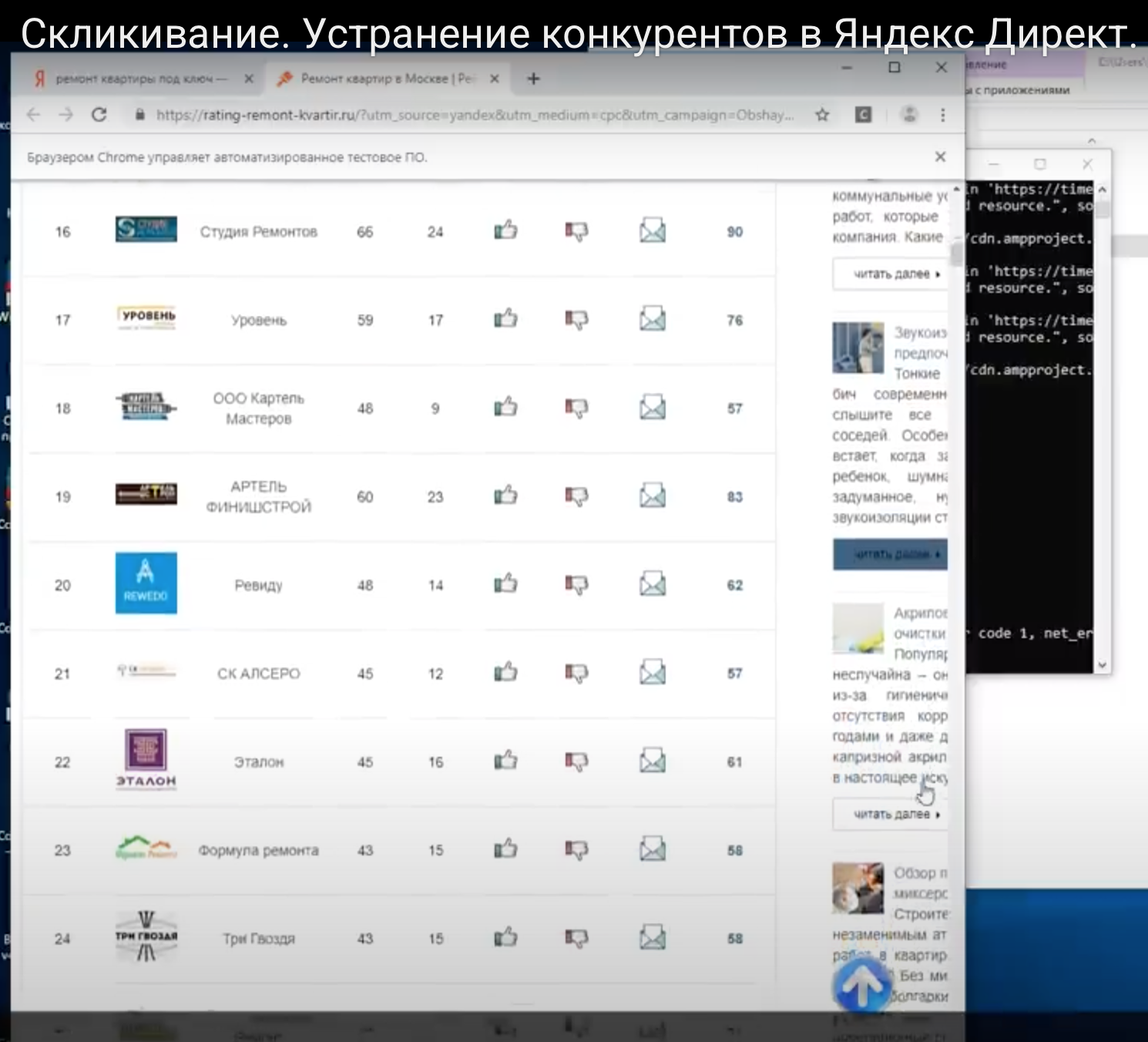Viewport: 1148px width, 1042px height.
Task: Click rating value 90 for Студия Ремонтов
Action: 735,231
